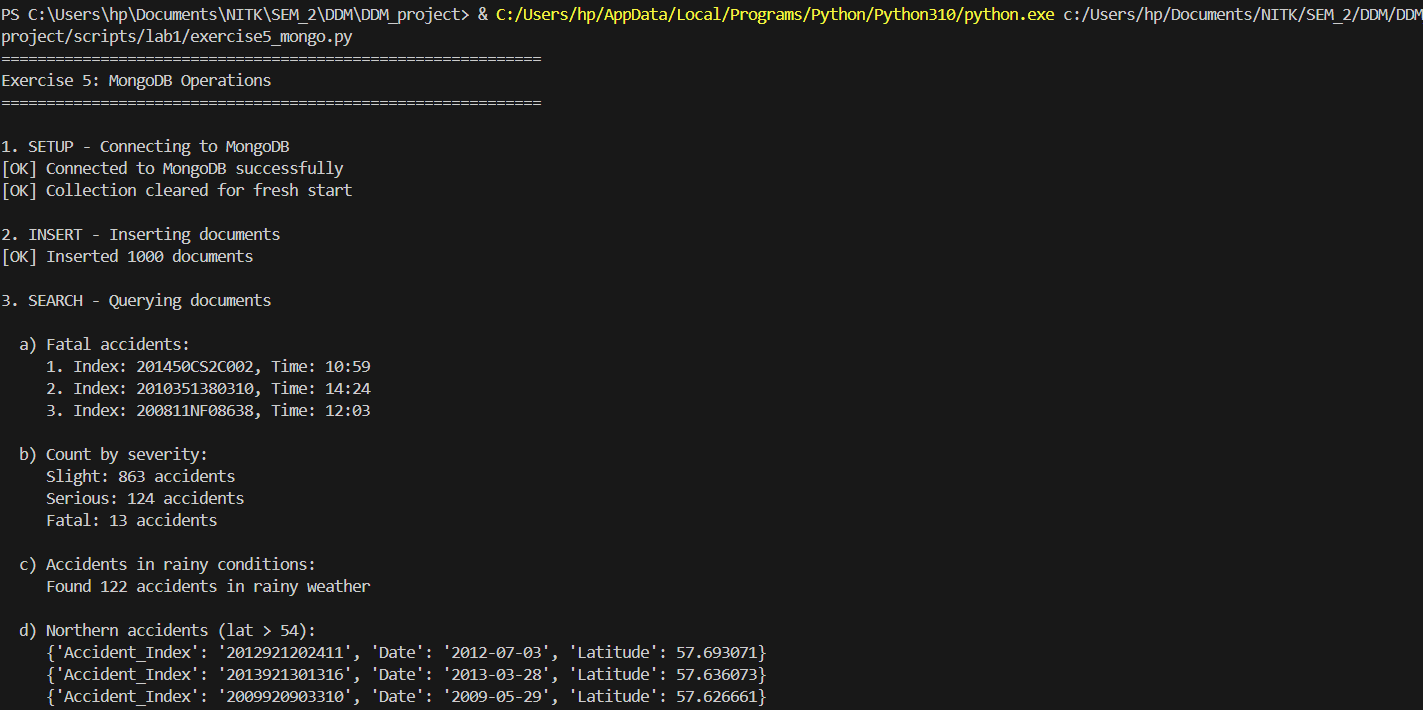Click the "Inserted 1000 documents" output line
The width and height of the screenshot is (1423, 710).
[149, 257]
